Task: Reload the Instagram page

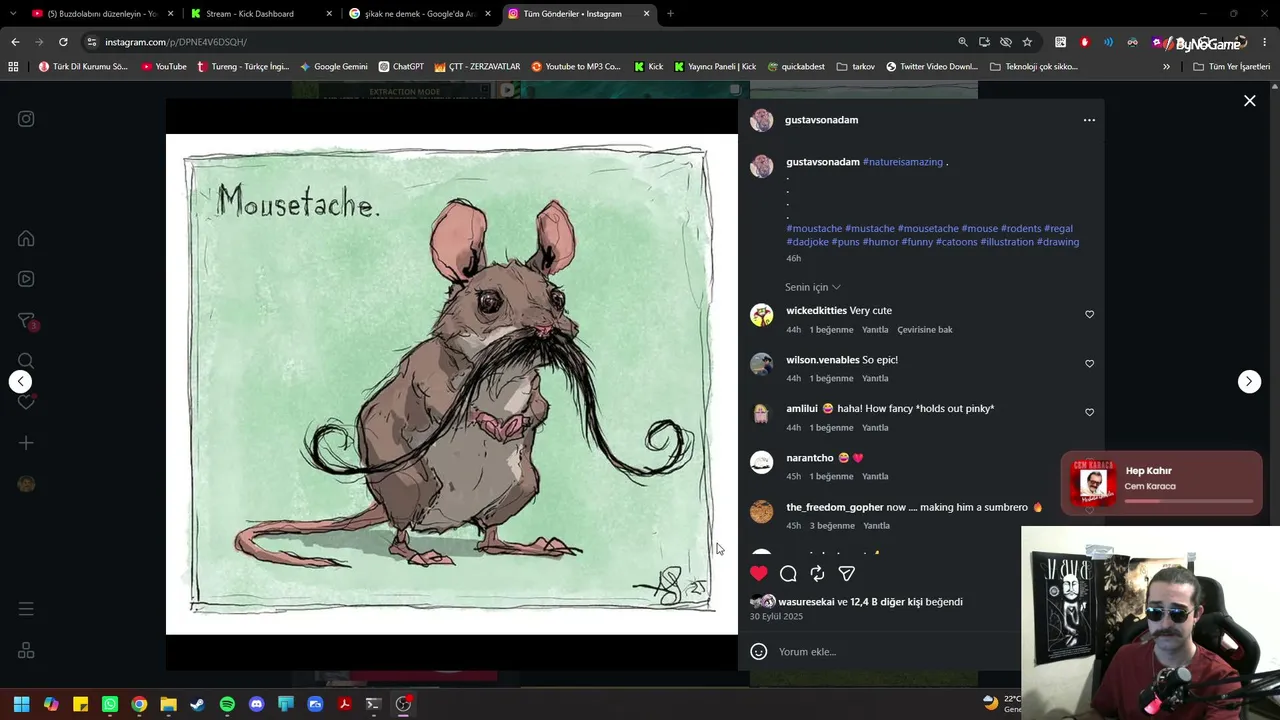Action: point(63,42)
